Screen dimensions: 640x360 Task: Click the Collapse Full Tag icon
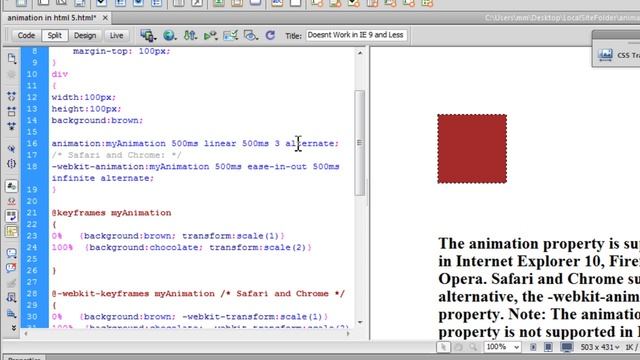point(11,96)
